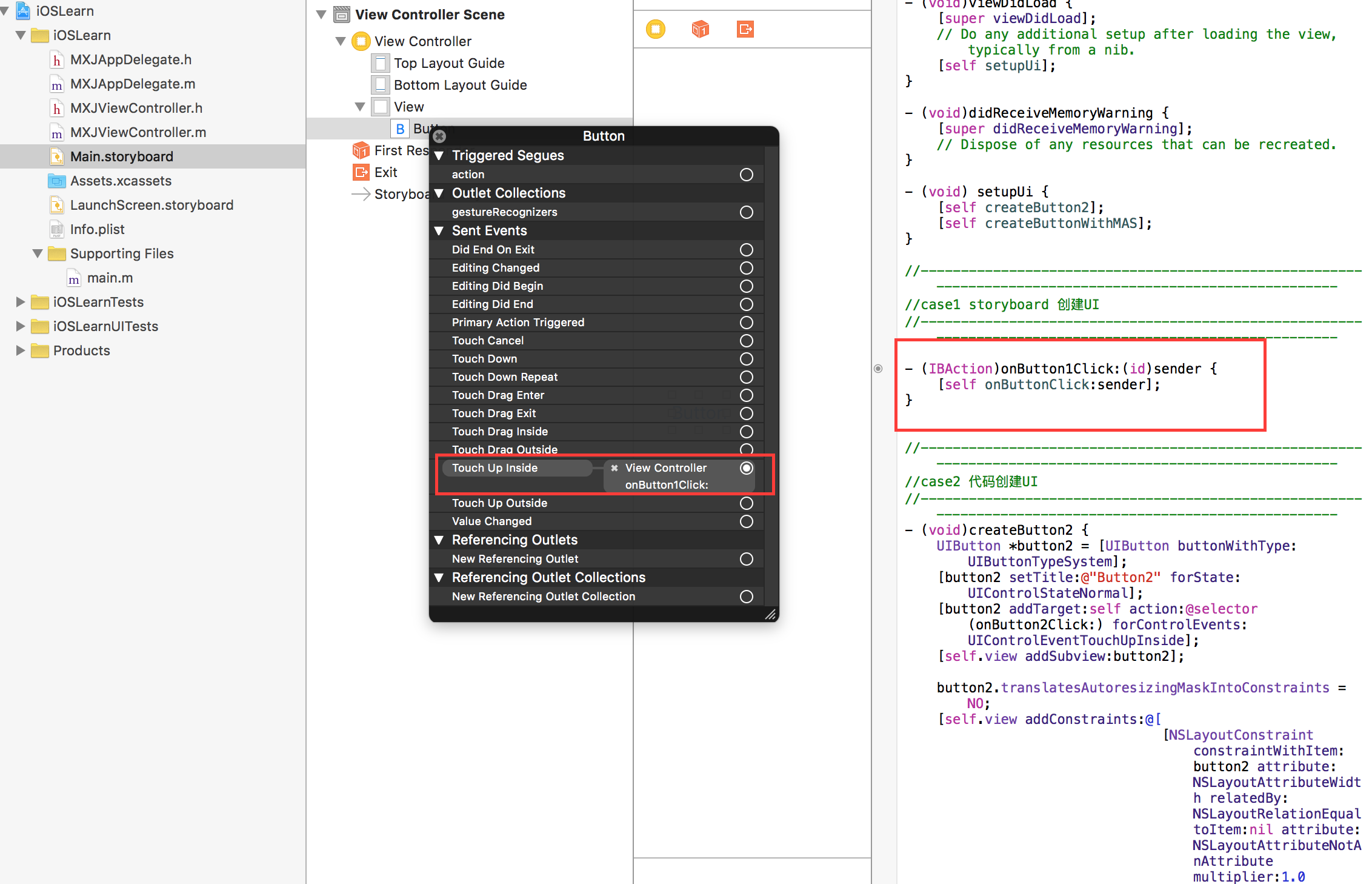Click the First Responder cube icon in dock
Viewport: 1372px width, 884px height.
tap(700, 28)
